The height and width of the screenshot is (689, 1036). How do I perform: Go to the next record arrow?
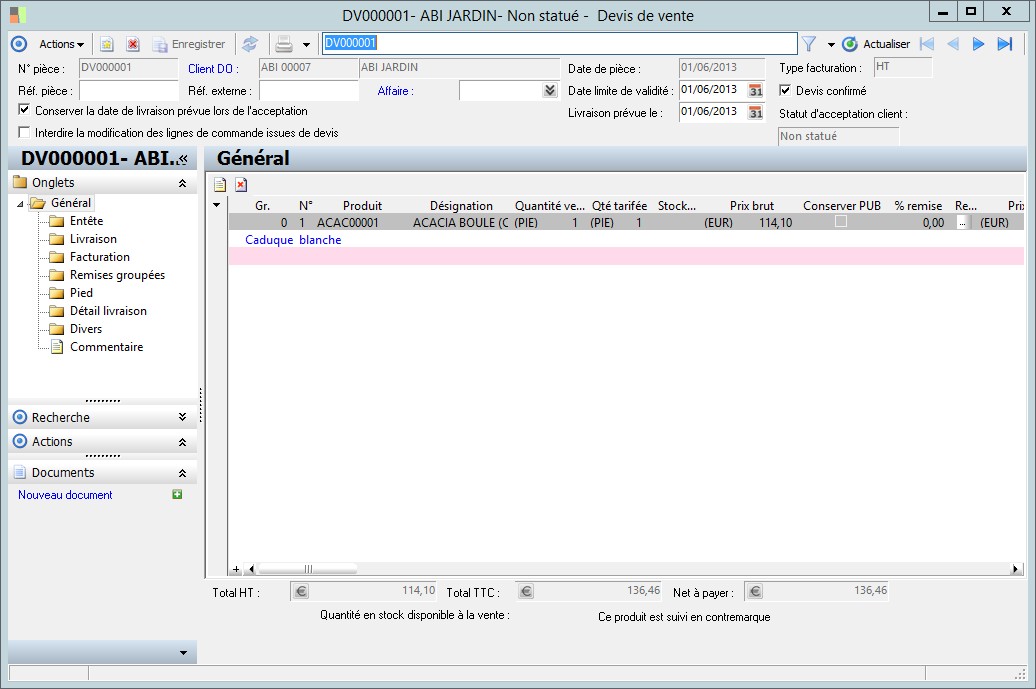point(979,44)
